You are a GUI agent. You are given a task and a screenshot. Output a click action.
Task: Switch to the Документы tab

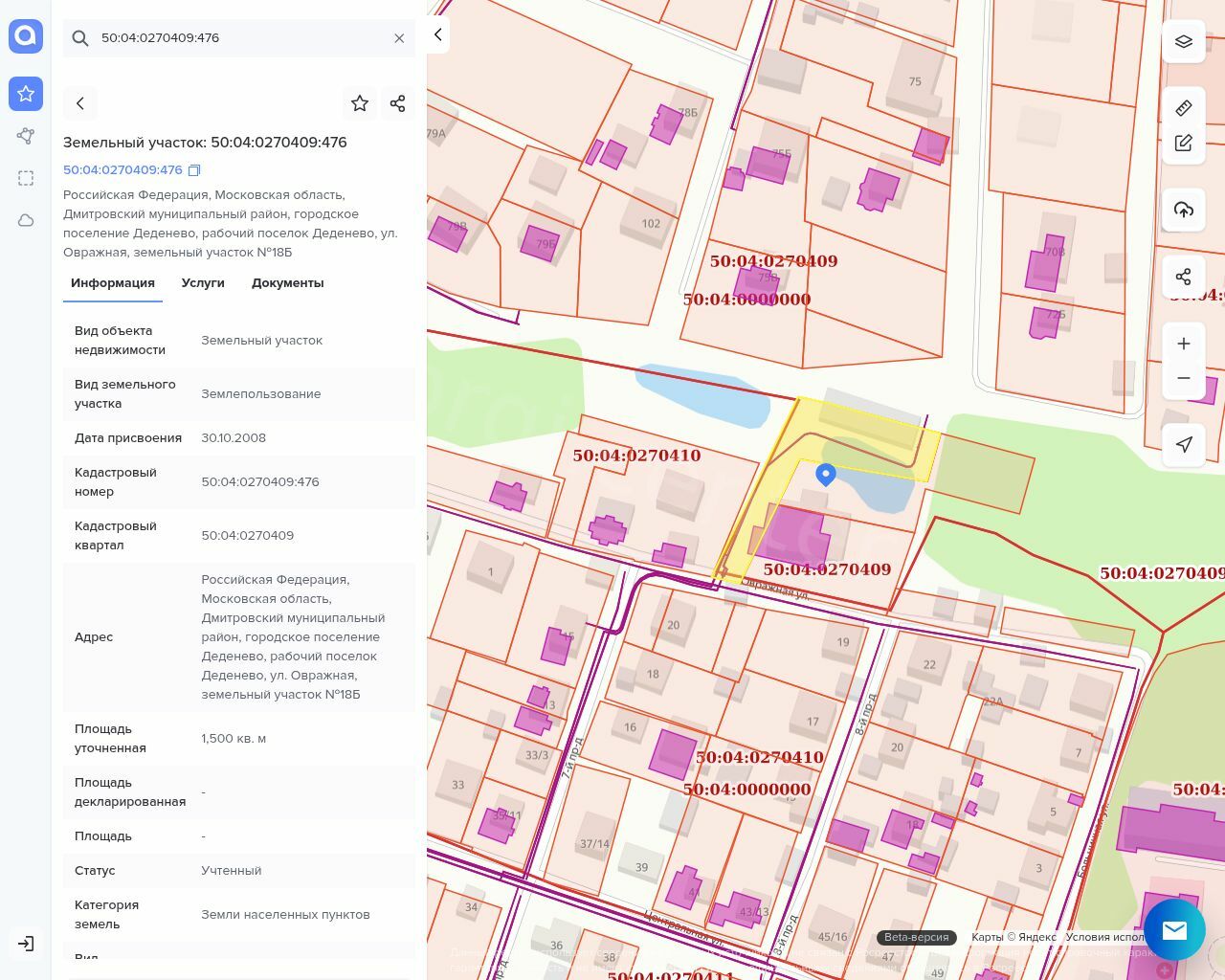point(287,283)
